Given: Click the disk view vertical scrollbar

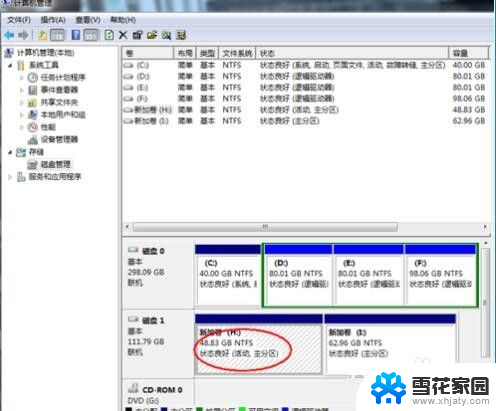Looking at the screenshot, I should [x=486, y=302].
